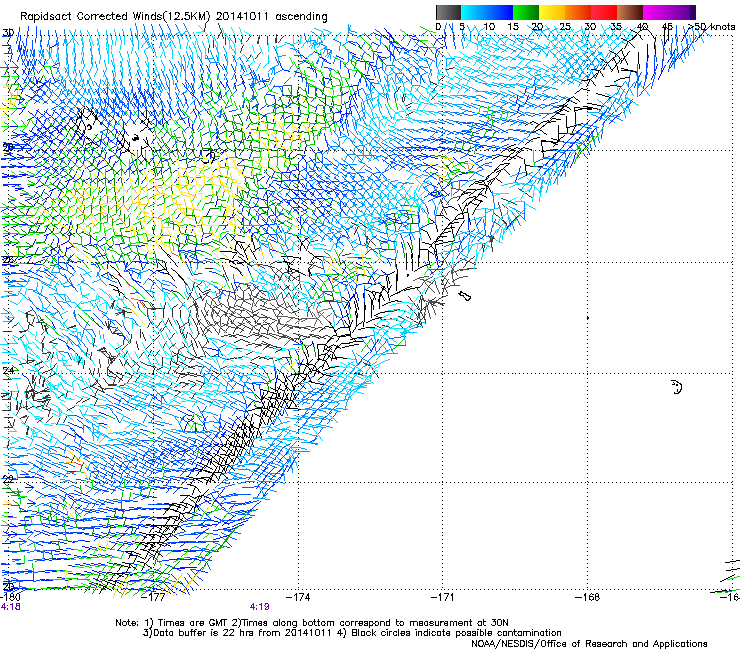
Task: Select the brown 35-40 knots color segment
Action: pos(630,12)
